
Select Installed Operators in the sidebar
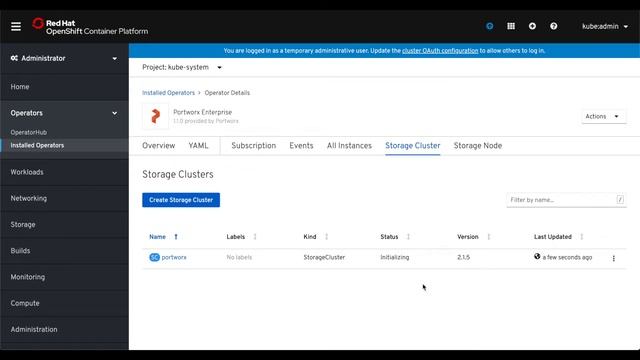(x=37, y=145)
